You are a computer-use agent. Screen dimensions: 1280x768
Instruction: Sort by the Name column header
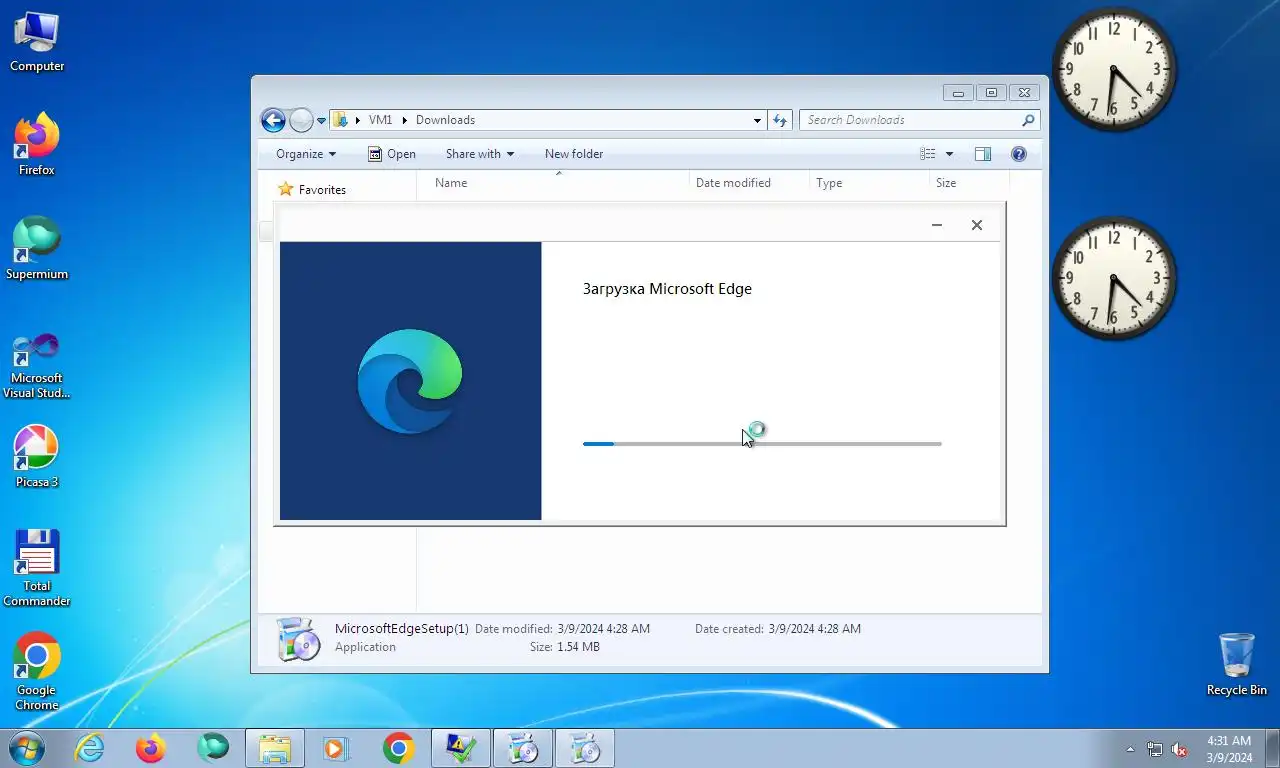[555, 183]
